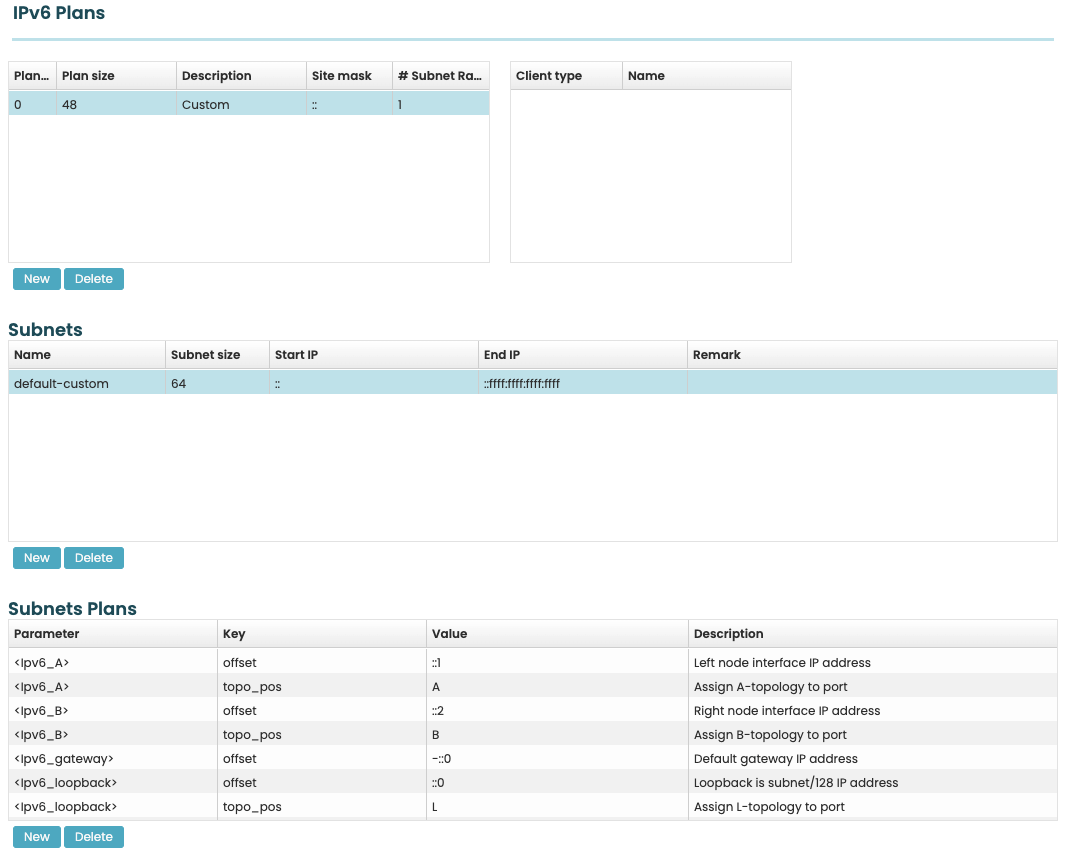This screenshot has width=1070, height=859.
Task: Click the Start IP column header
Action: pos(373,355)
